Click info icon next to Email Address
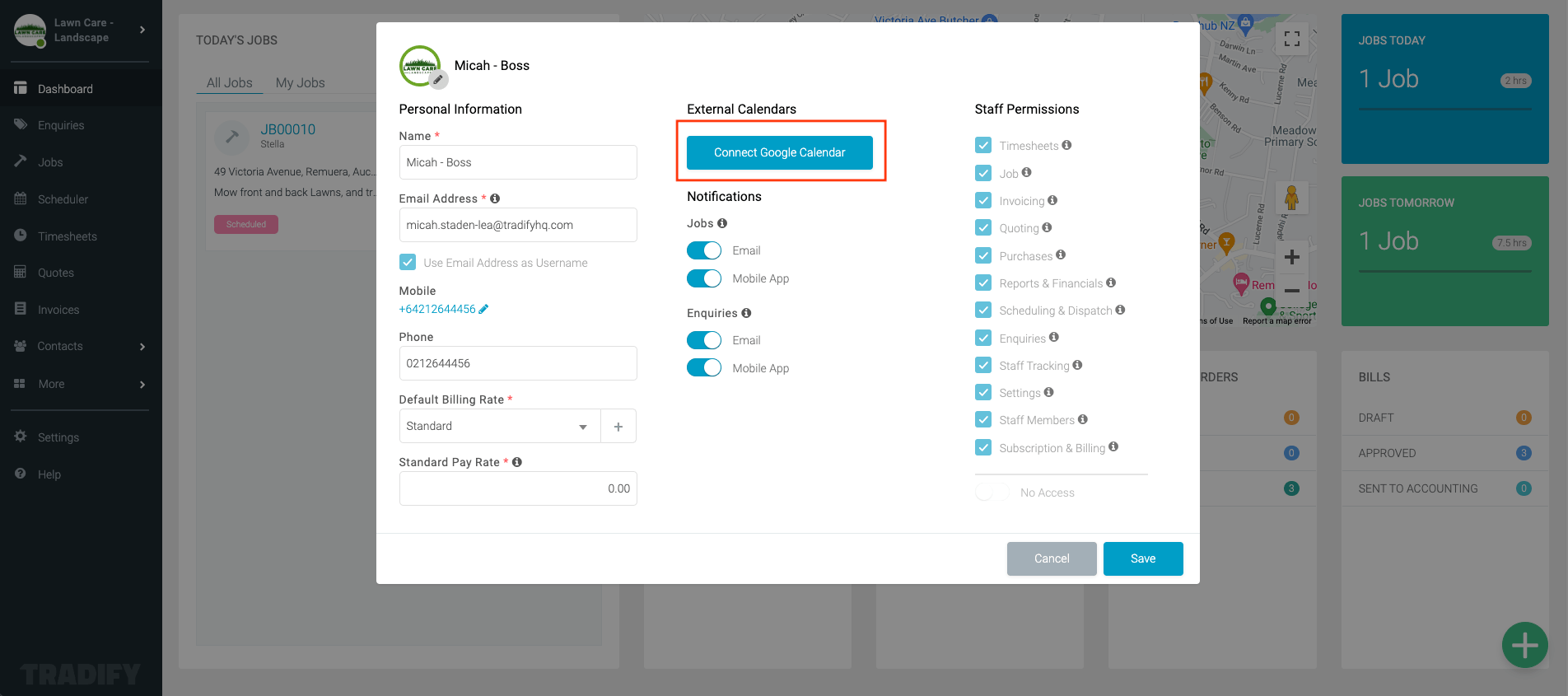Screen dimensions: 1568x696 pos(495,199)
